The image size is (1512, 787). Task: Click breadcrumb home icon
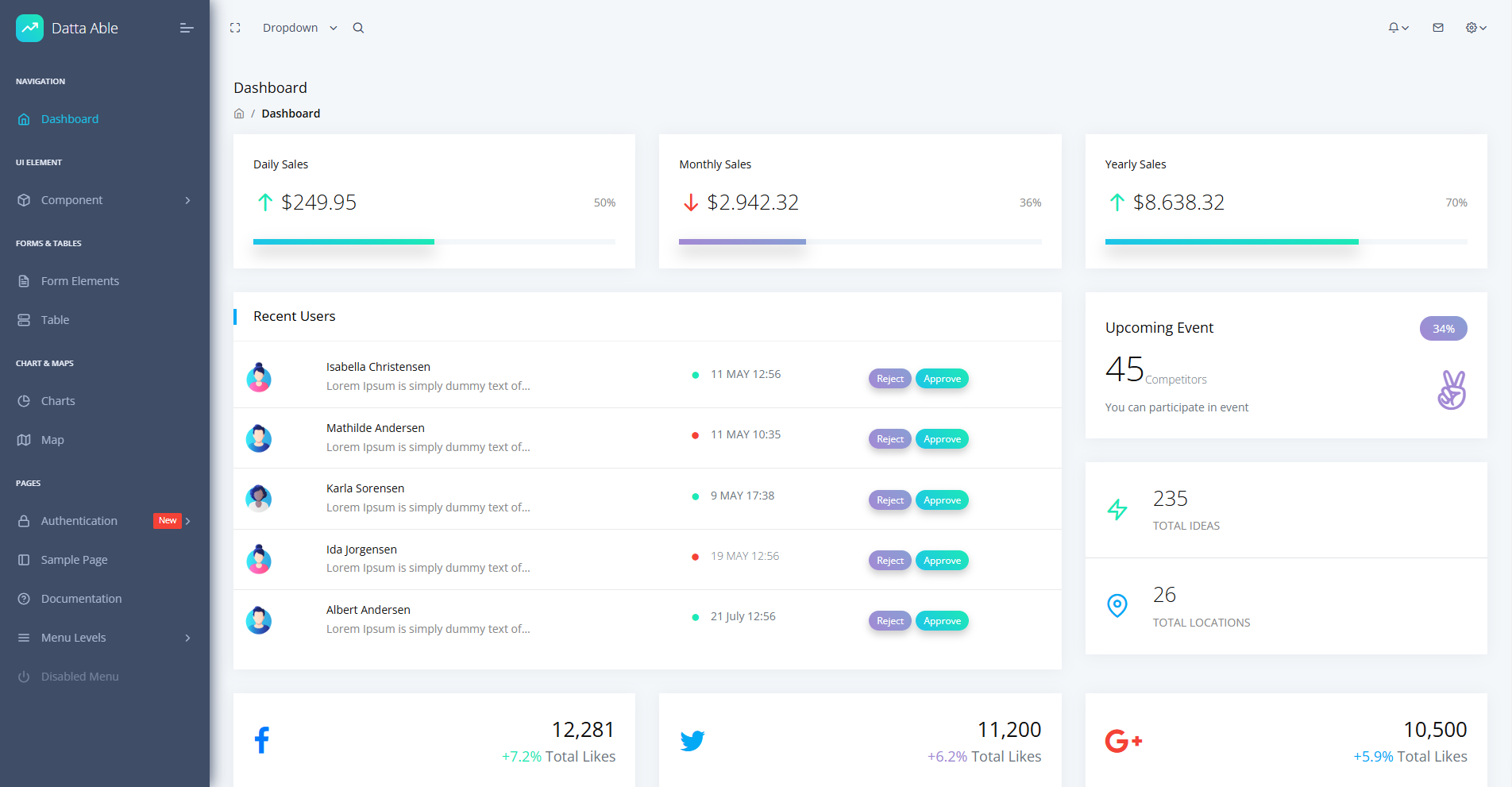click(x=239, y=114)
